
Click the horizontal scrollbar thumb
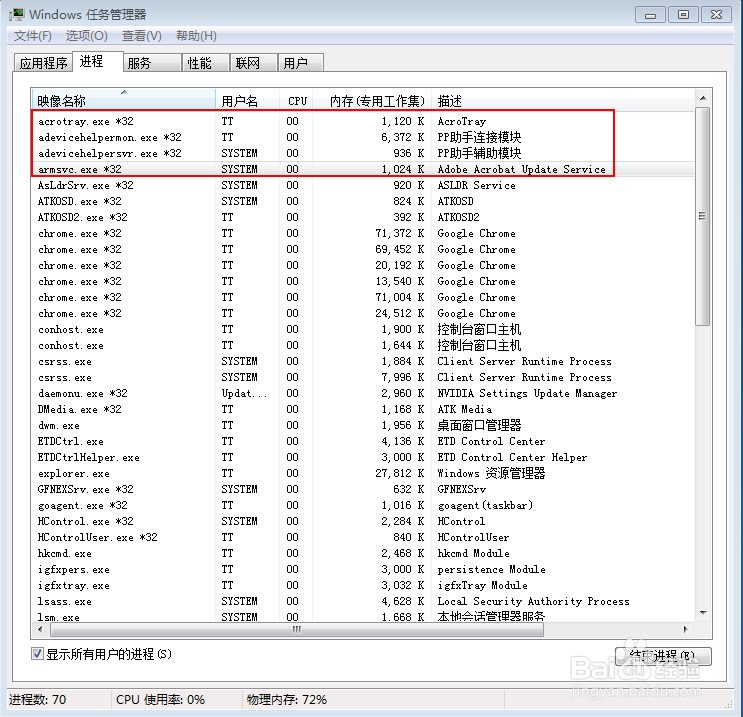297,629
